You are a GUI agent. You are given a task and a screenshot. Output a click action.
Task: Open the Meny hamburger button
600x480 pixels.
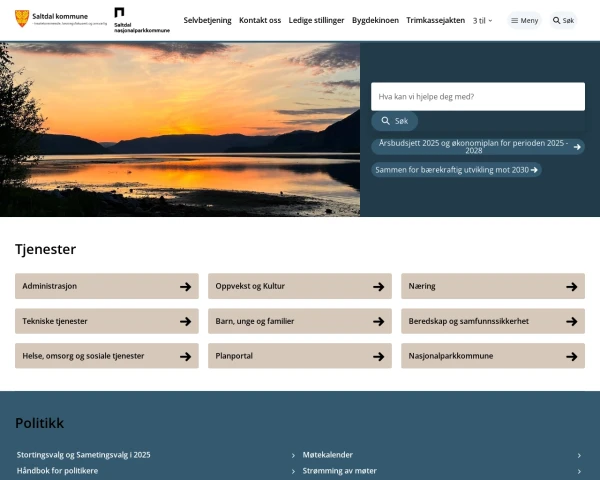(x=524, y=20)
